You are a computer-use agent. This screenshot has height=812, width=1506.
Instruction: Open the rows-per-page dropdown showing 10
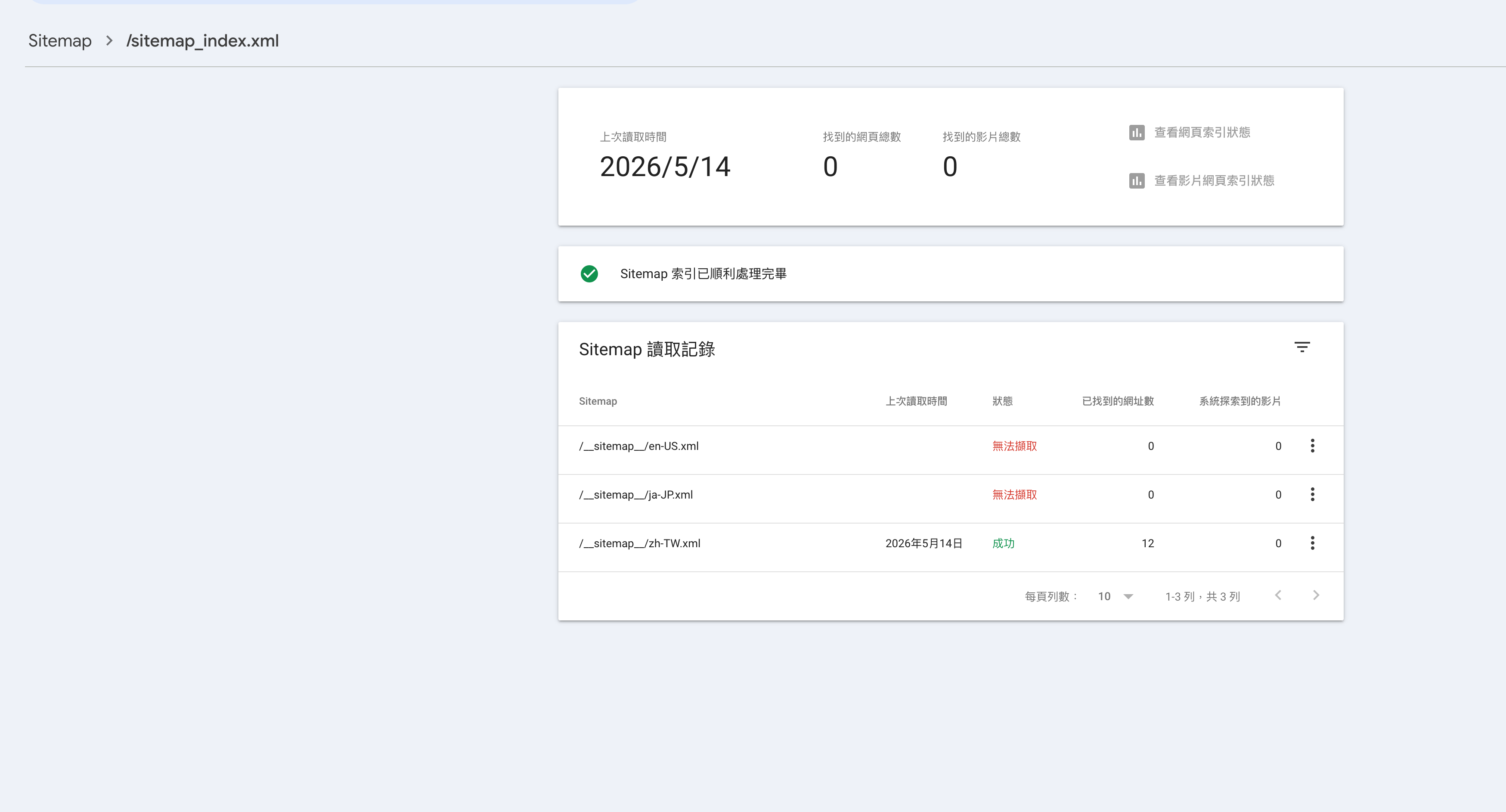point(1116,596)
